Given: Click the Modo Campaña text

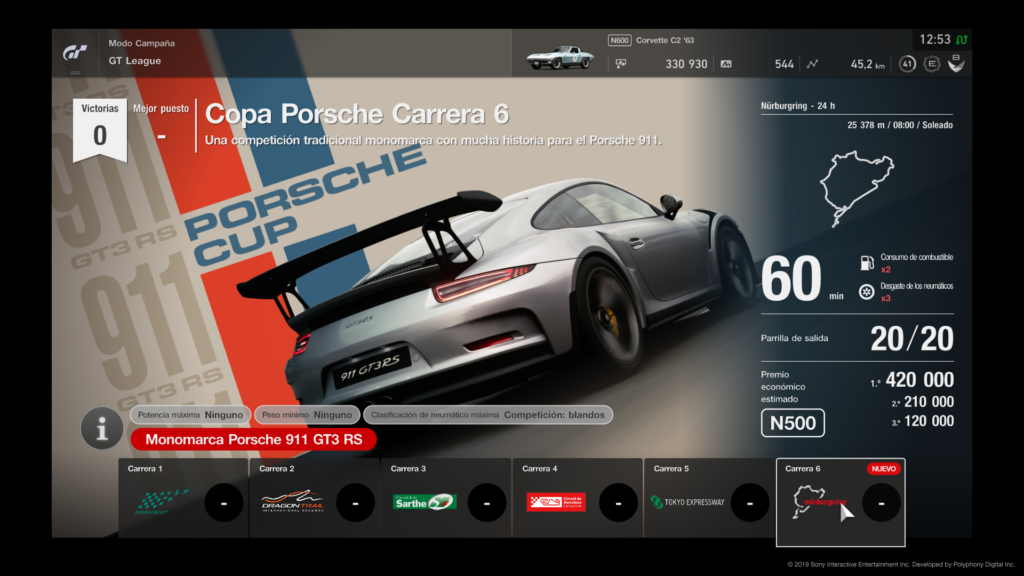Looking at the screenshot, I should click(x=142, y=43).
